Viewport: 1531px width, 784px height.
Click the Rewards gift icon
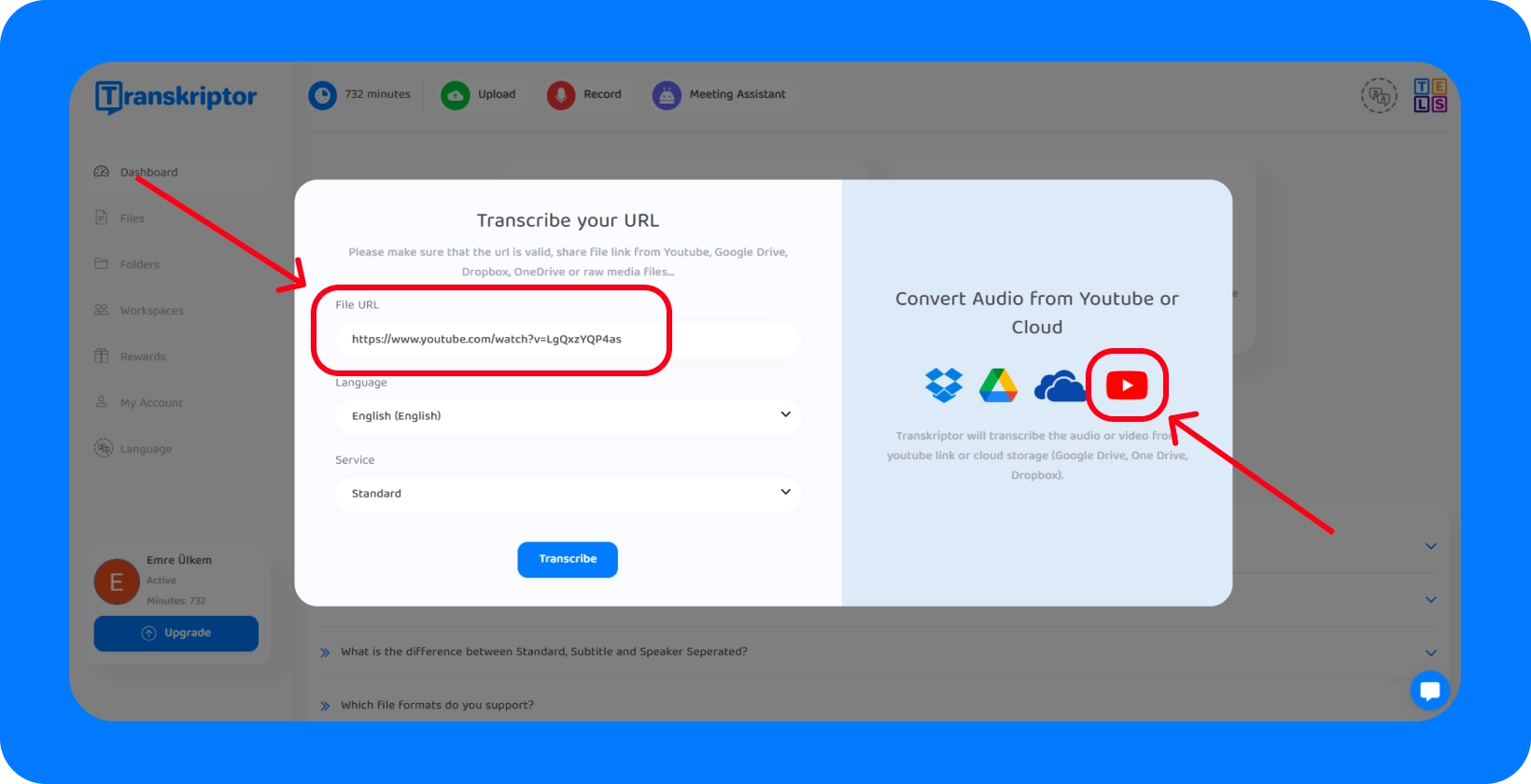[x=102, y=356]
